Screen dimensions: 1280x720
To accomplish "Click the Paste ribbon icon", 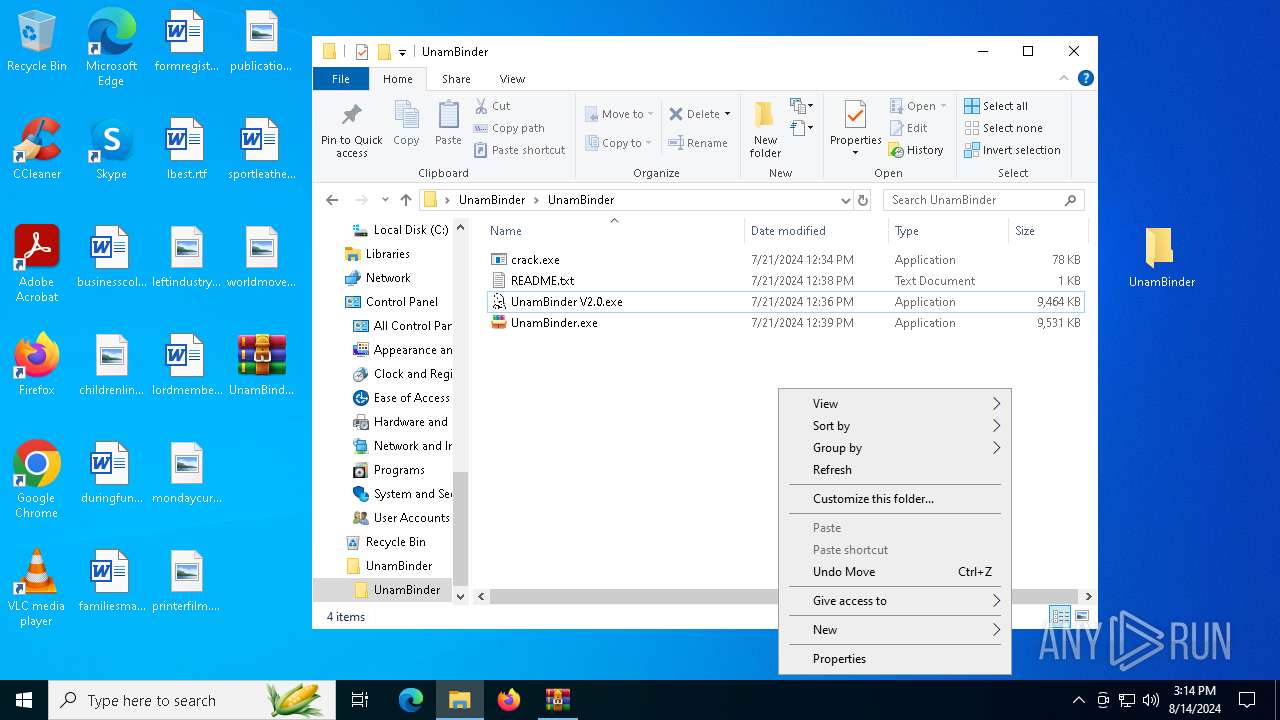I will click(x=448, y=115).
